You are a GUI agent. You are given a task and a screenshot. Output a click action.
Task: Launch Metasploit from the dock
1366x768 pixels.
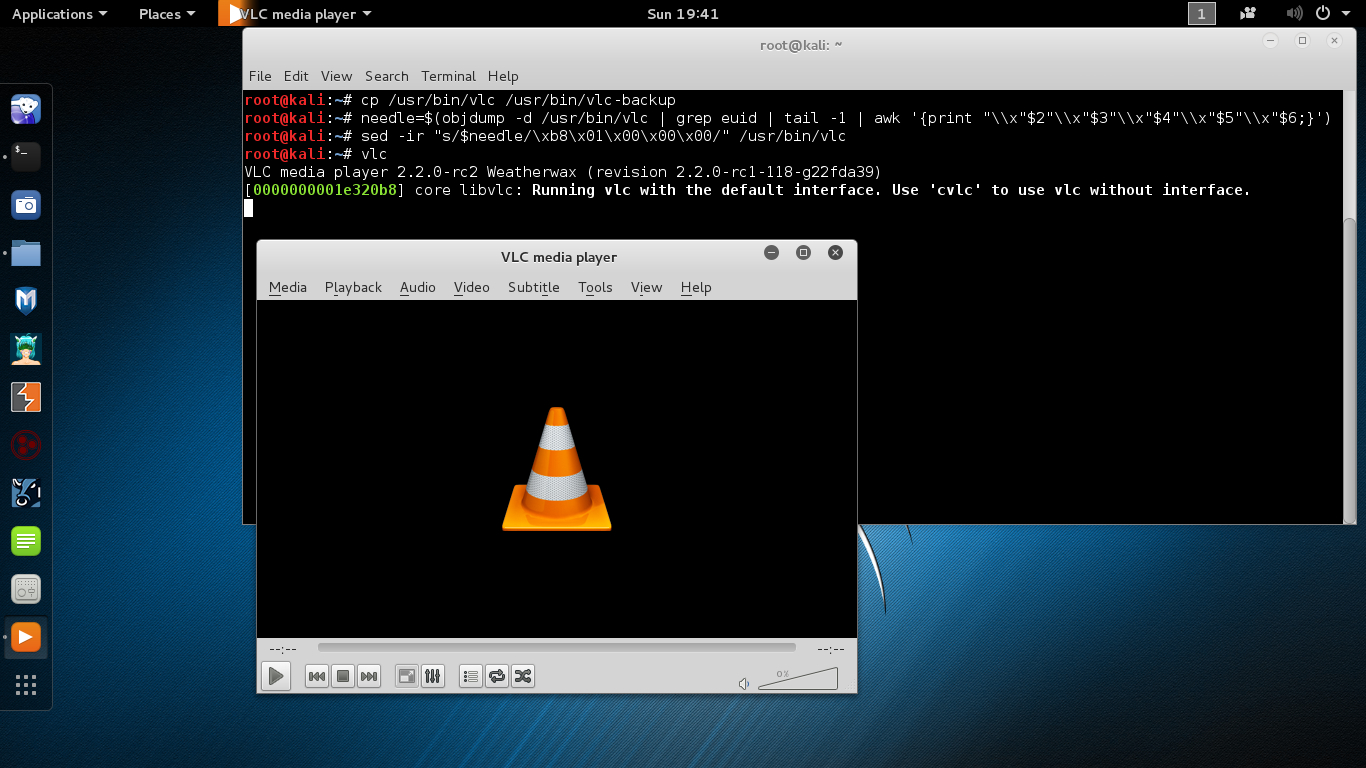click(26, 301)
